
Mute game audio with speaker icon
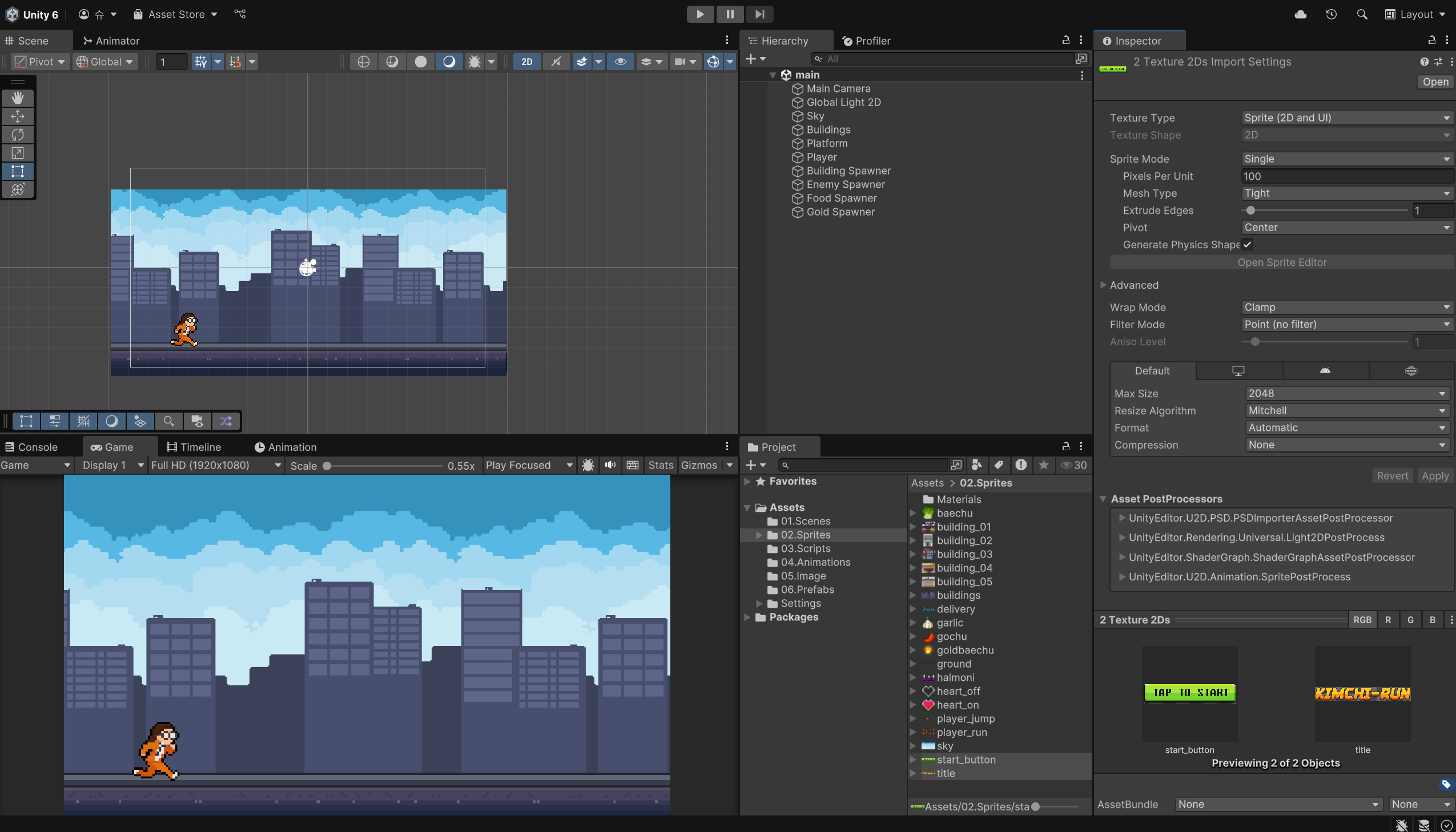coord(610,465)
